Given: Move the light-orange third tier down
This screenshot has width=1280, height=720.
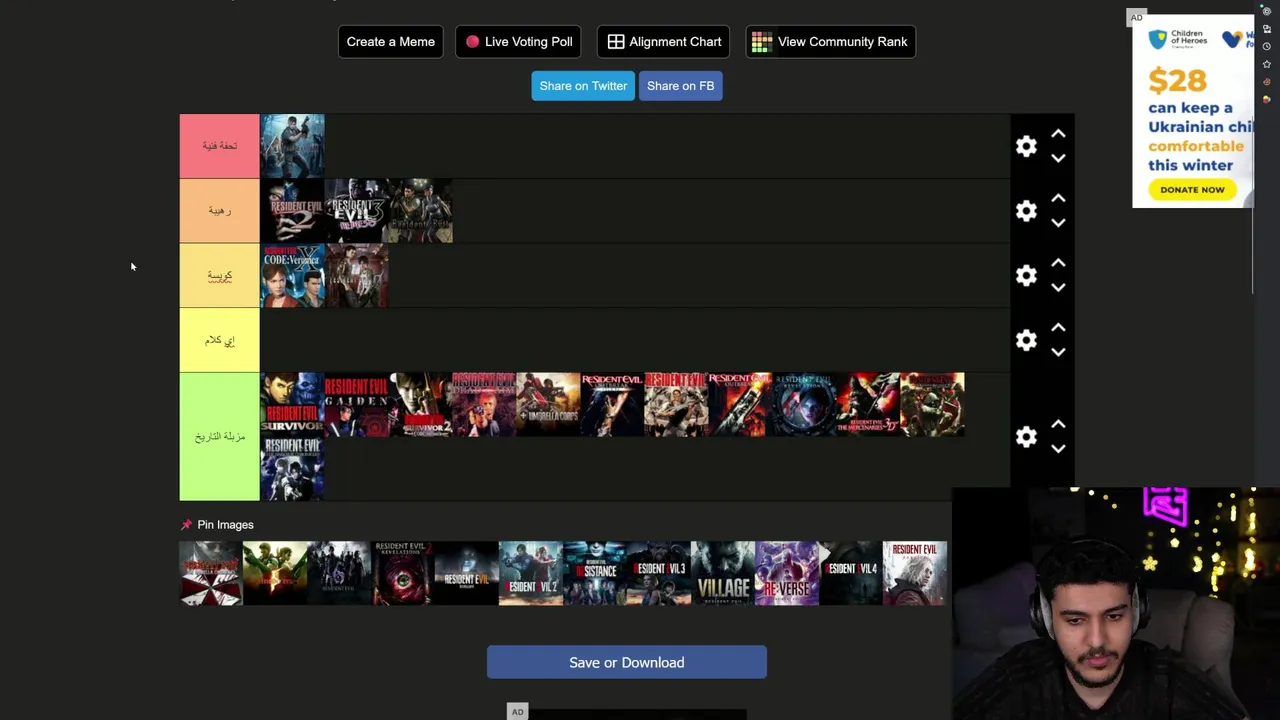Looking at the screenshot, I should coord(1058,288).
